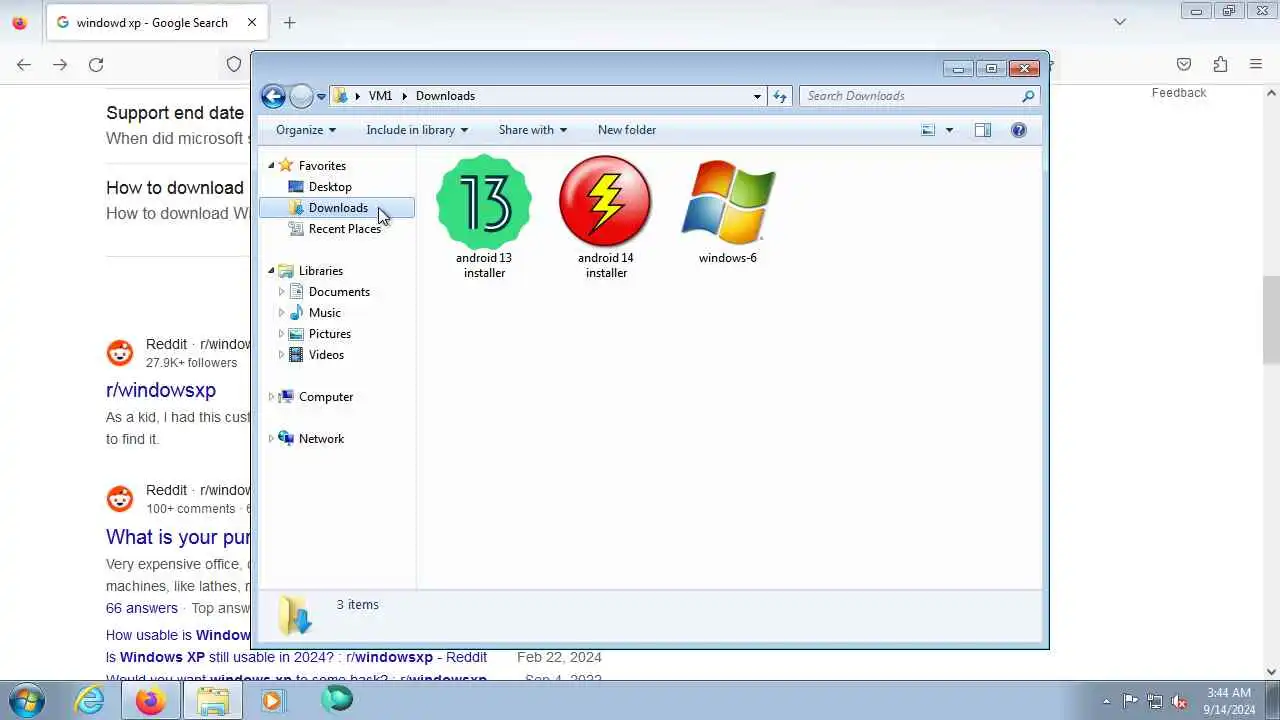Go forward in Firefox browser

coord(60,64)
